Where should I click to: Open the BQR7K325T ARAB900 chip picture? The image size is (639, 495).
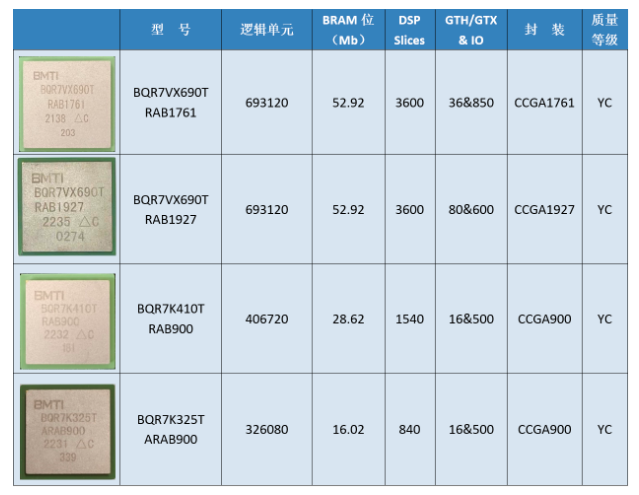point(68,432)
